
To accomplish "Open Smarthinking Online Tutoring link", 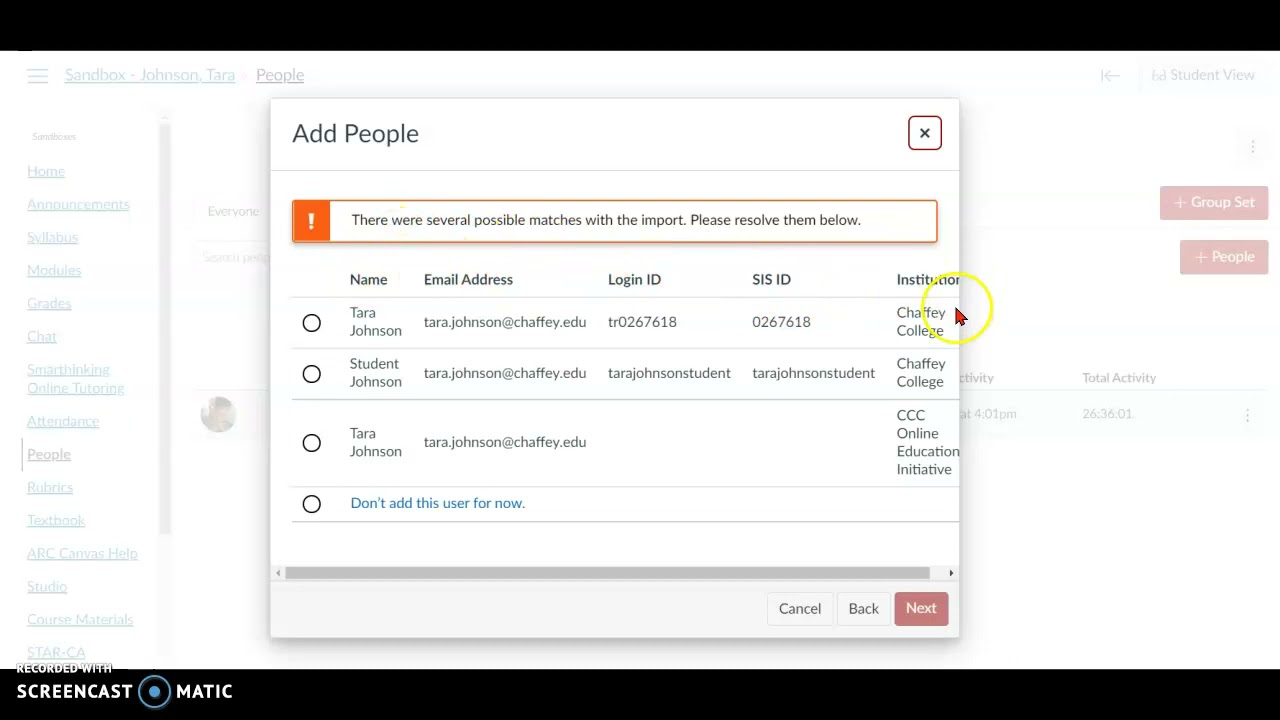I will pos(75,378).
